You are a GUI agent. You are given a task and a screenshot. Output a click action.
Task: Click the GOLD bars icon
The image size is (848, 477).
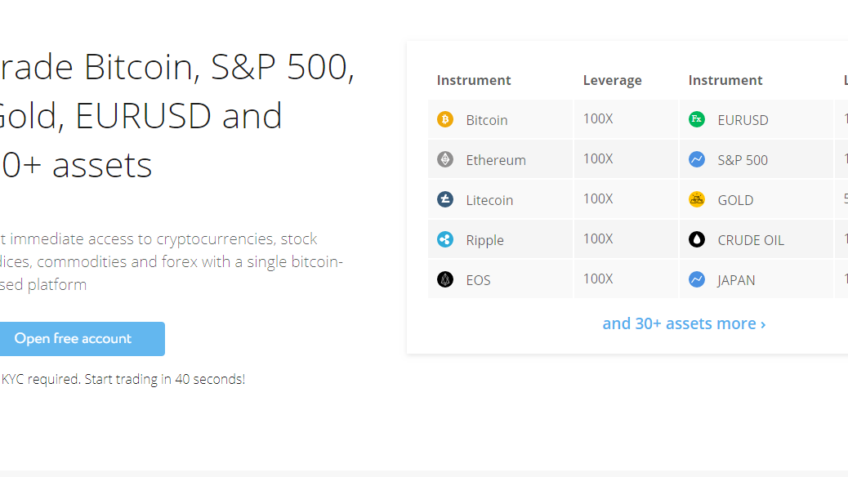click(697, 200)
